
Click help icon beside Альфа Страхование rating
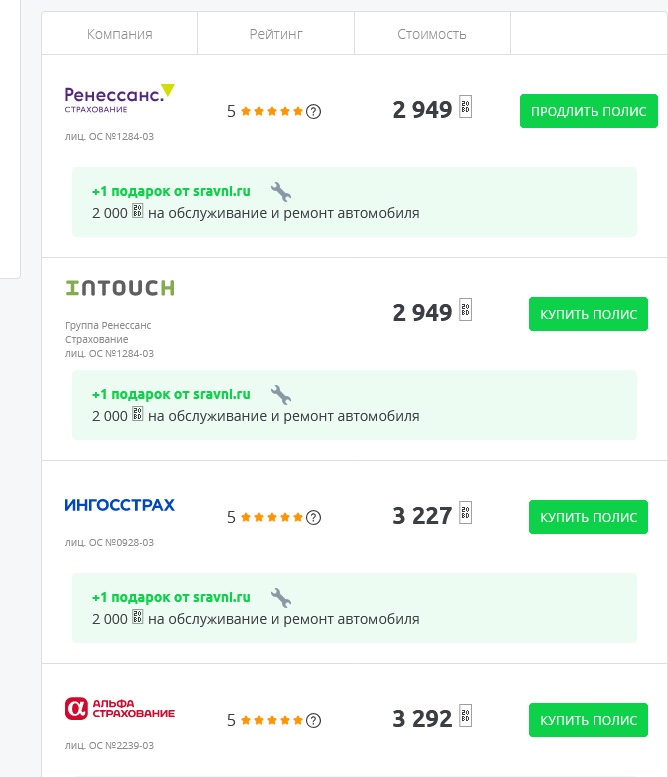[x=314, y=720]
